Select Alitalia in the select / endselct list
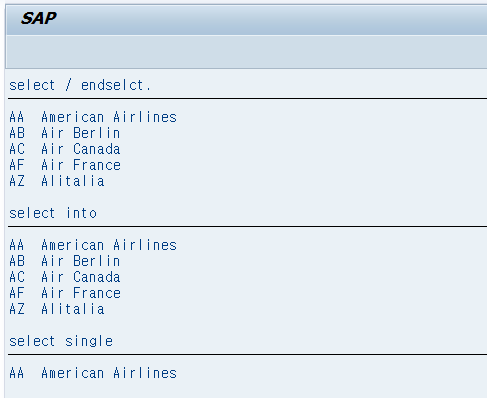Viewport: 487px width, 398px height. tap(73, 181)
